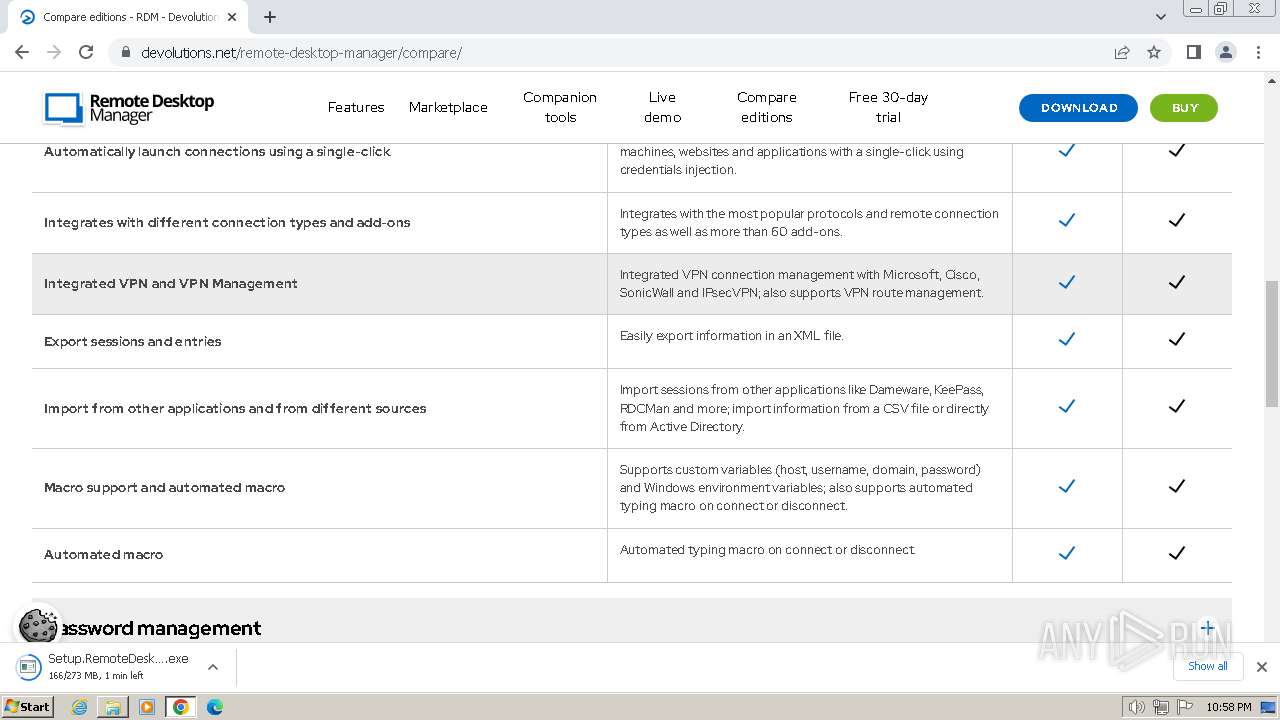Click black checkmark in Macro support row

pos(1177,486)
